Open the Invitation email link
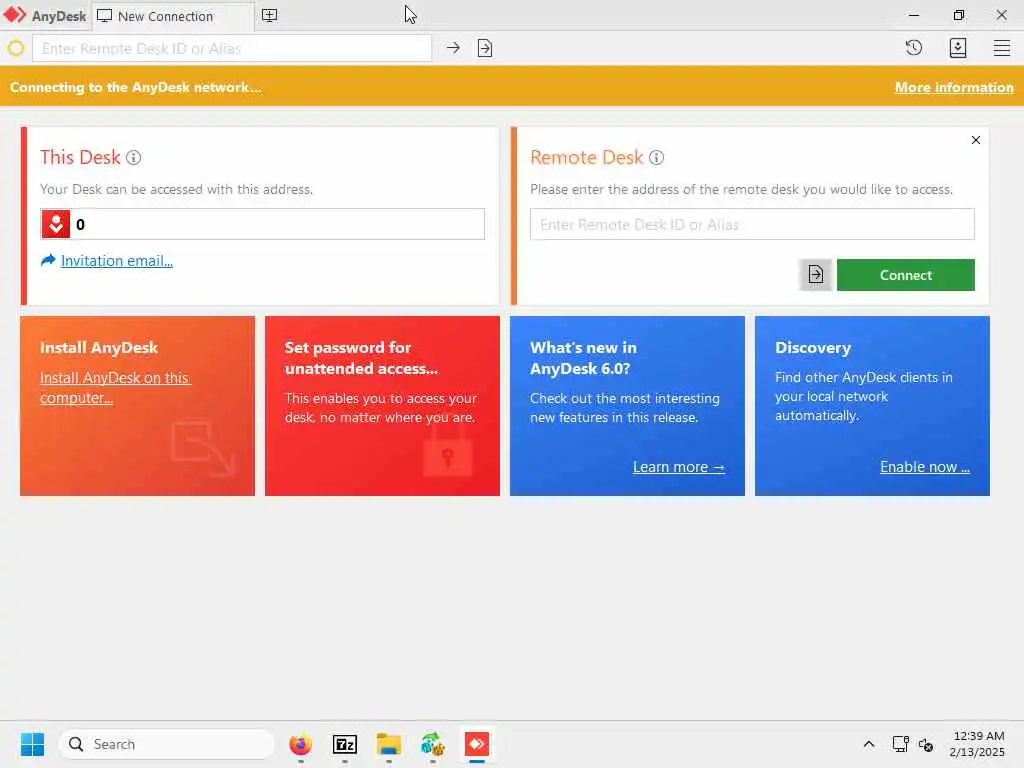The width and height of the screenshot is (1024, 768). 117,261
